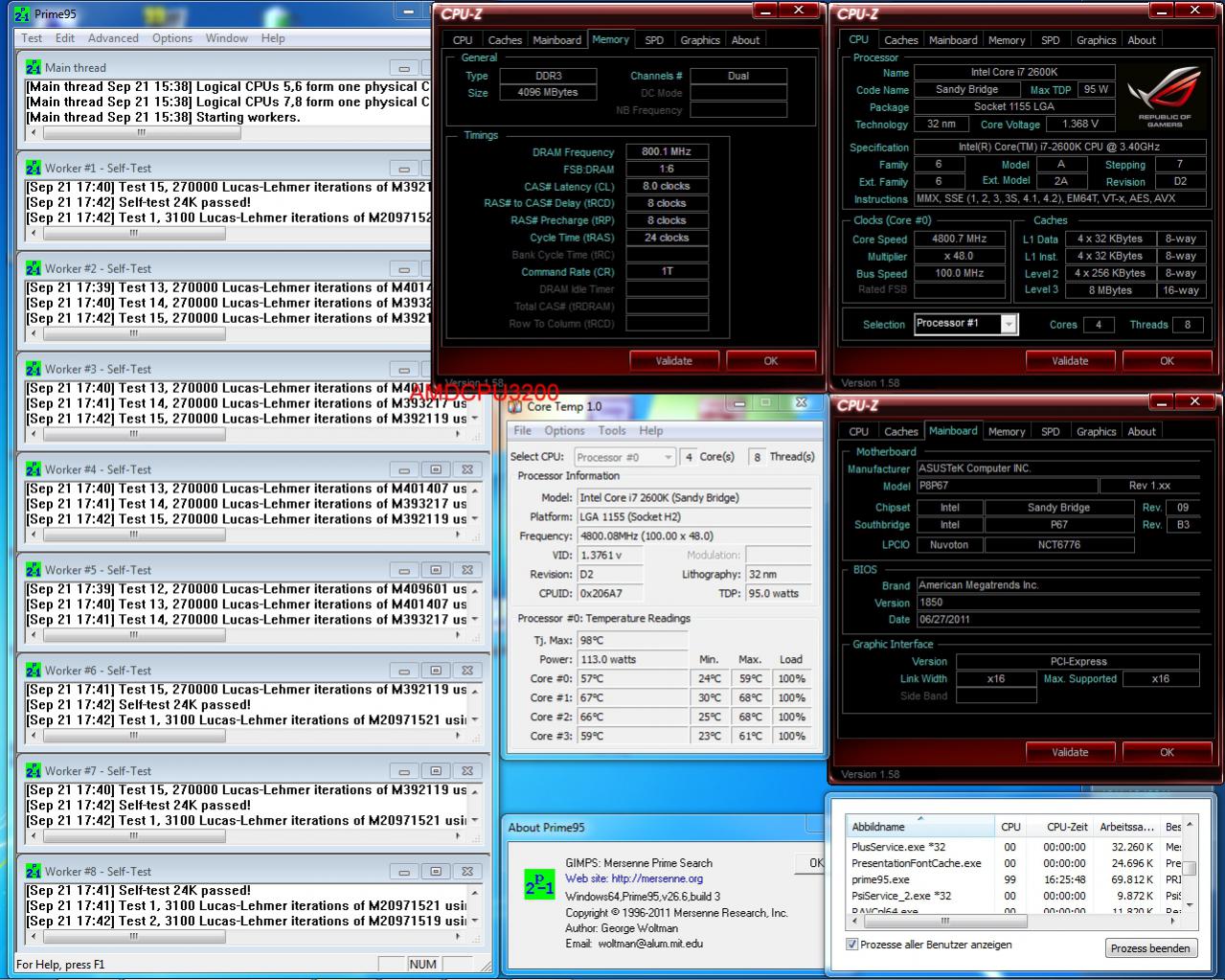Click horizontal scrollbar in Worker #2 window
This screenshot has width=1225, height=980.
click(x=231, y=333)
